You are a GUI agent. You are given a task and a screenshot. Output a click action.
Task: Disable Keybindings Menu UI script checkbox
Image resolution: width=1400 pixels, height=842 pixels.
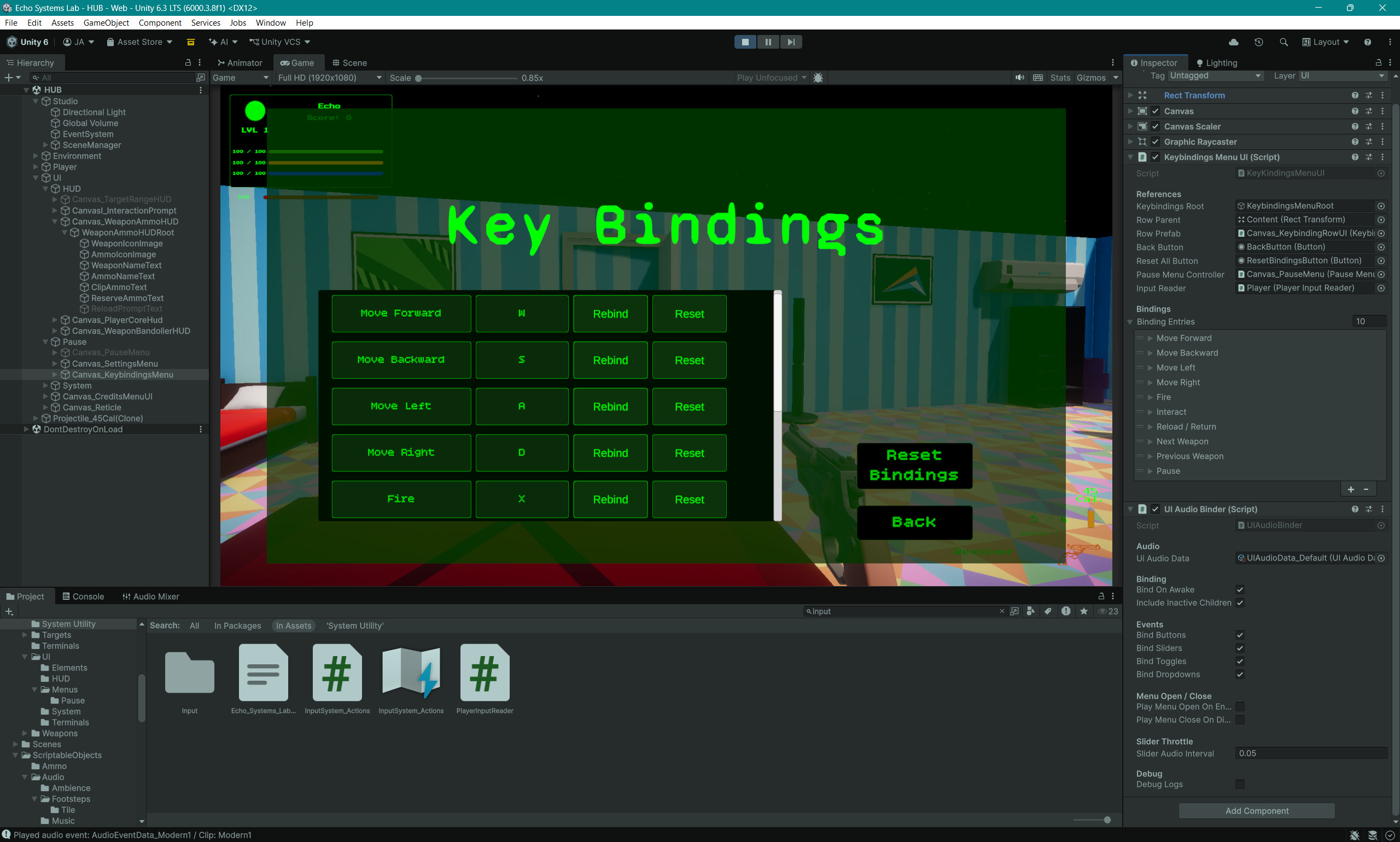1156,157
